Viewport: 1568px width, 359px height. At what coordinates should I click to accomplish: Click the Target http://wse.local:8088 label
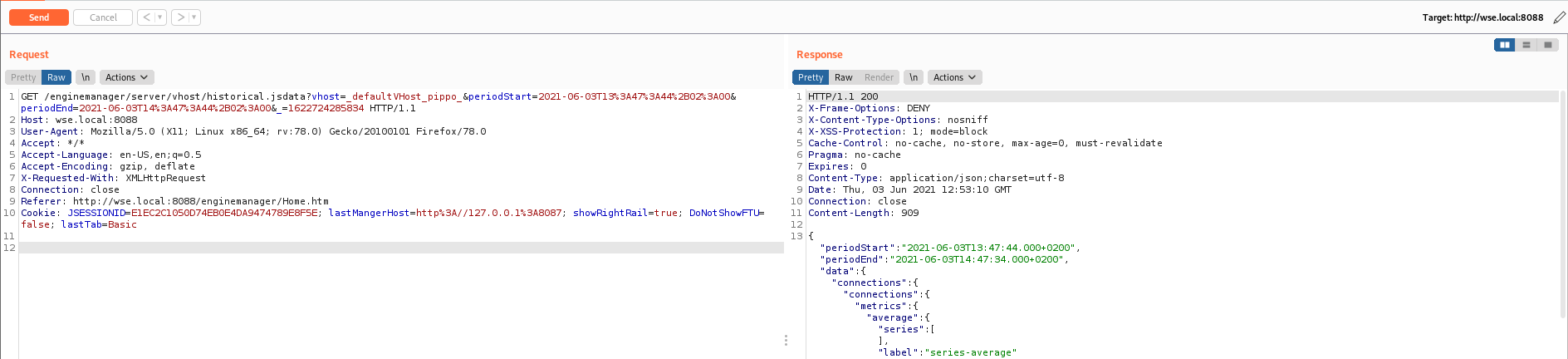tap(1482, 17)
